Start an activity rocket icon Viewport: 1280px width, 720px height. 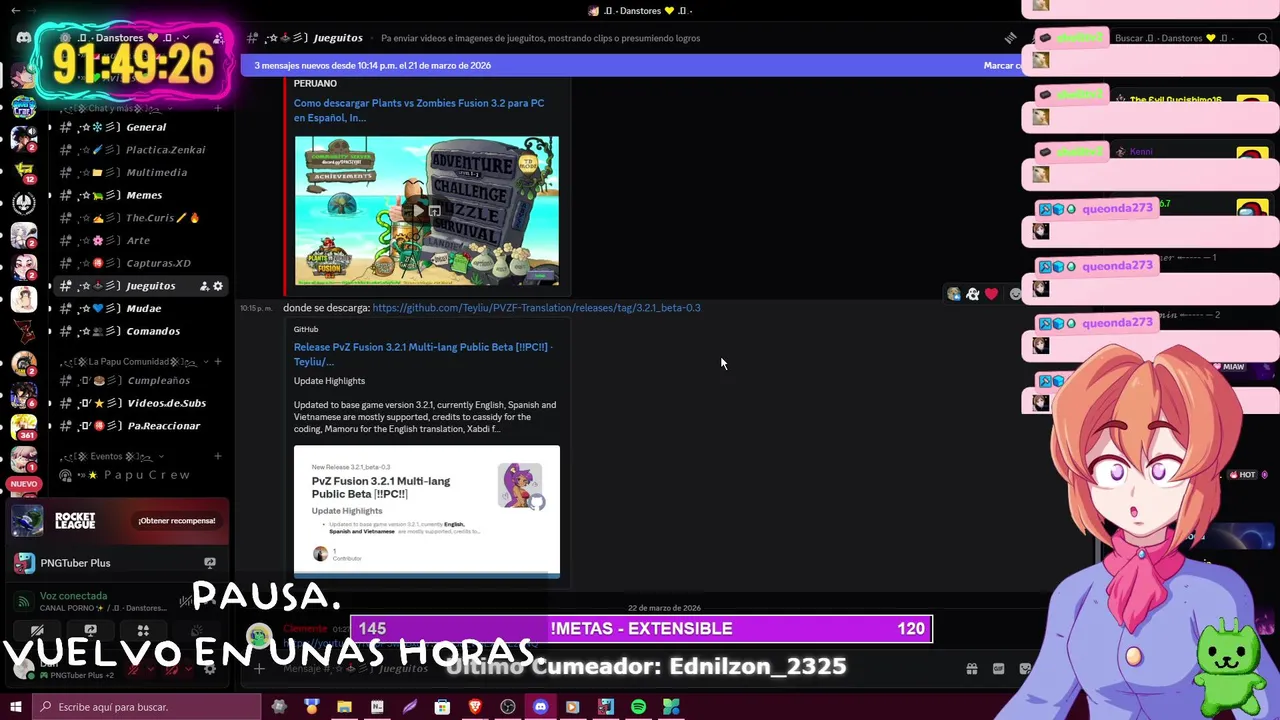click(x=143, y=630)
